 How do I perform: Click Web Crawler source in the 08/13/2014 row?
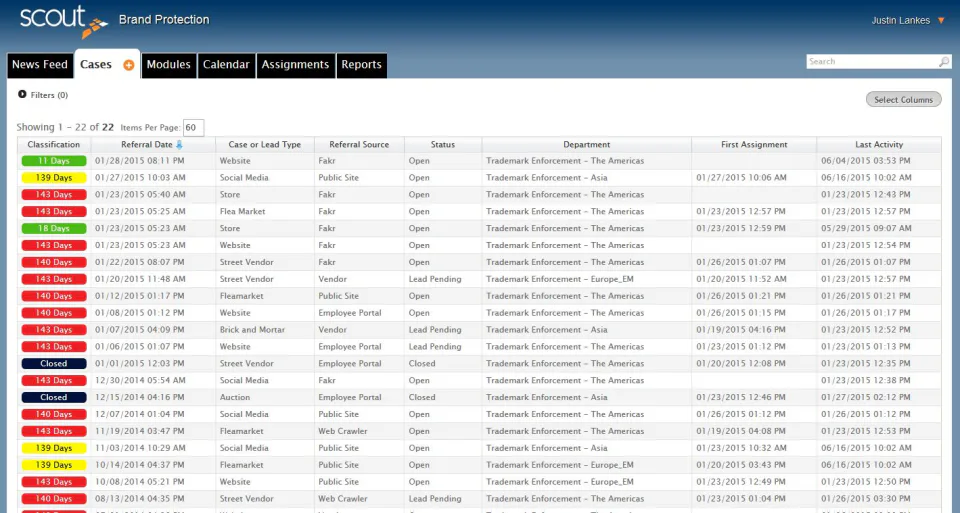coord(343,498)
